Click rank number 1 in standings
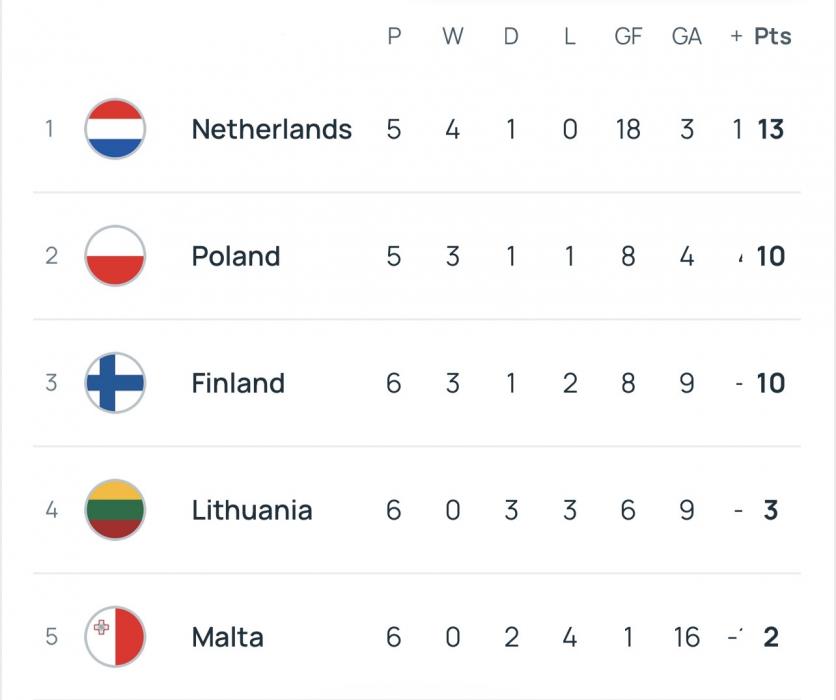 pyautogui.click(x=48, y=129)
